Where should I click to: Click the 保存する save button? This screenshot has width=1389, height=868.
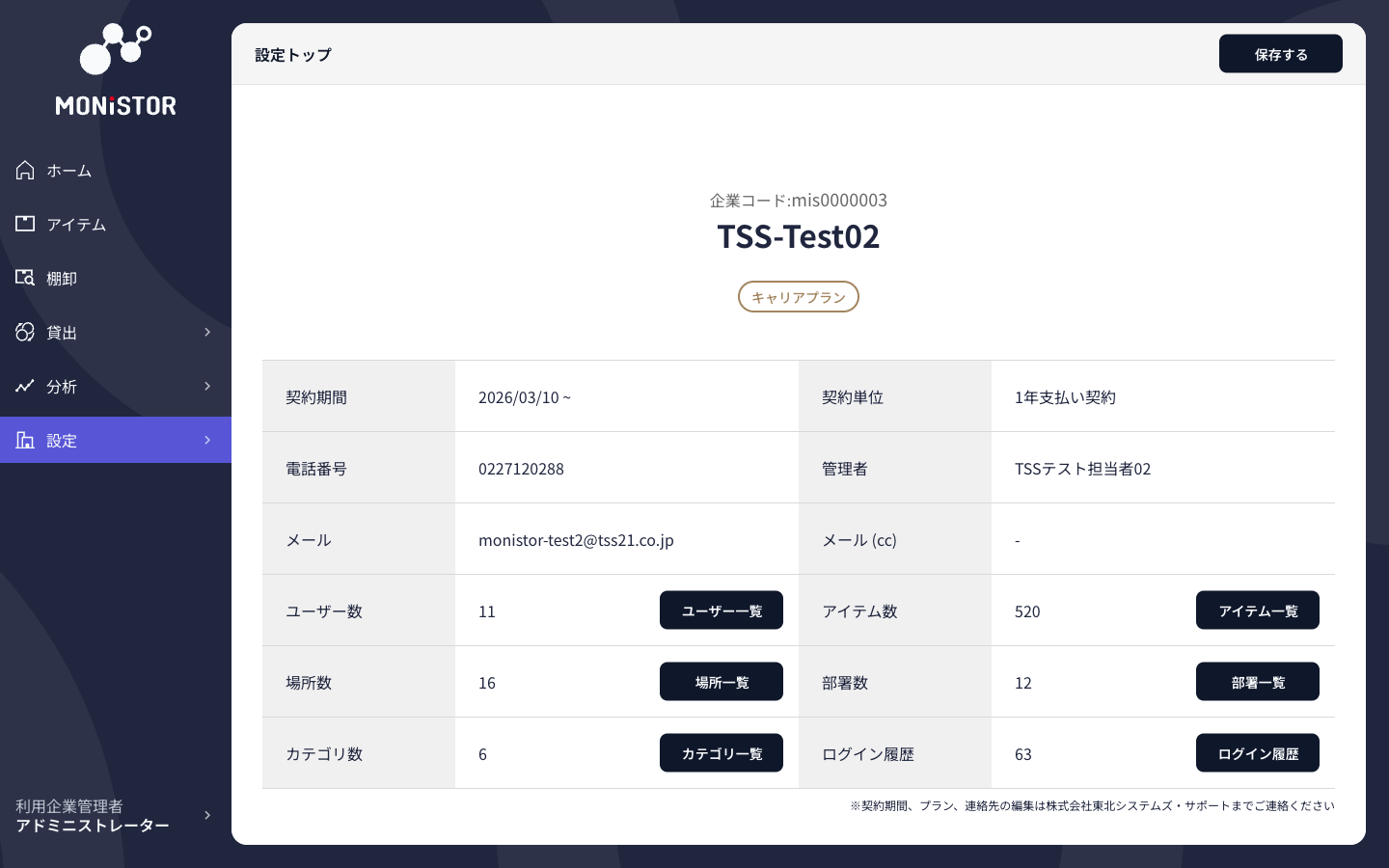1281,53
